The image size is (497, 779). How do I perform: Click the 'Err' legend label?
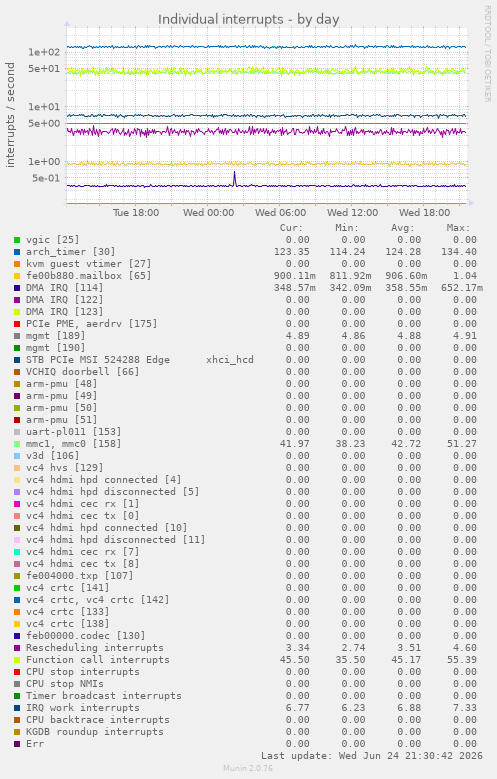[35, 744]
